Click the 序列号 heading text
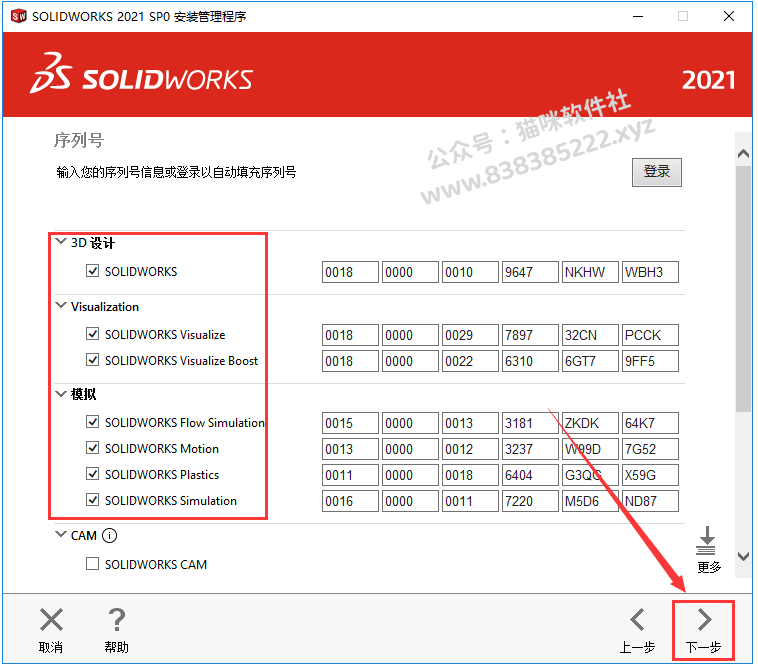The image size is (758, 666). [79, 141]
